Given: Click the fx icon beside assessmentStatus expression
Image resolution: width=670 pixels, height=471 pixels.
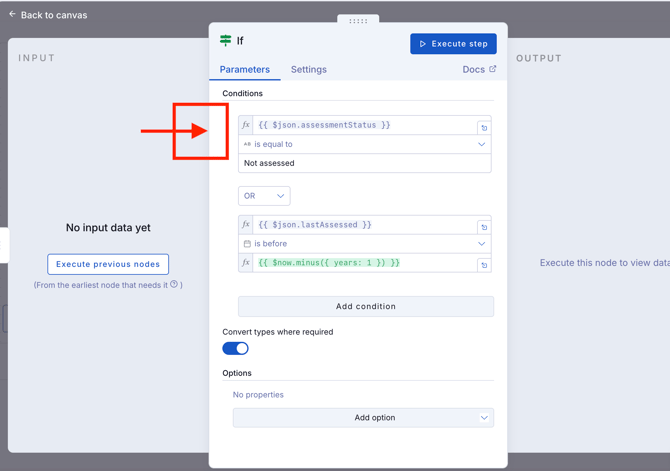Looking at the screenshot, I should coord(246,125).
